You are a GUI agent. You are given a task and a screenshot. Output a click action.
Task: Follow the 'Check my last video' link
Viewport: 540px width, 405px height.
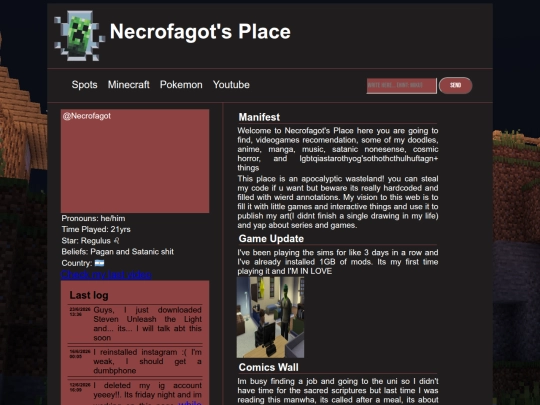[x=106, y=274]
